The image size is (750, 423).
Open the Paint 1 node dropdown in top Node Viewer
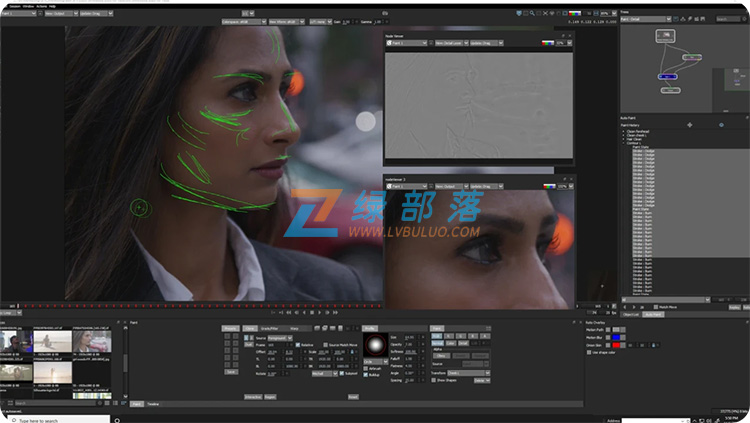[407, 43]
